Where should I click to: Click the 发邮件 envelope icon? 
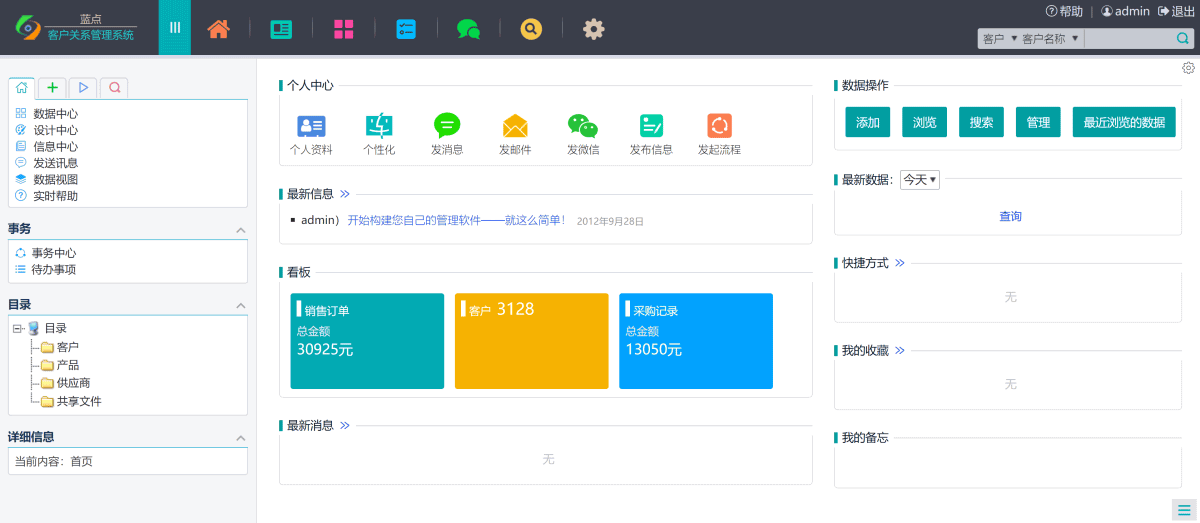click(x=515, y=126)
